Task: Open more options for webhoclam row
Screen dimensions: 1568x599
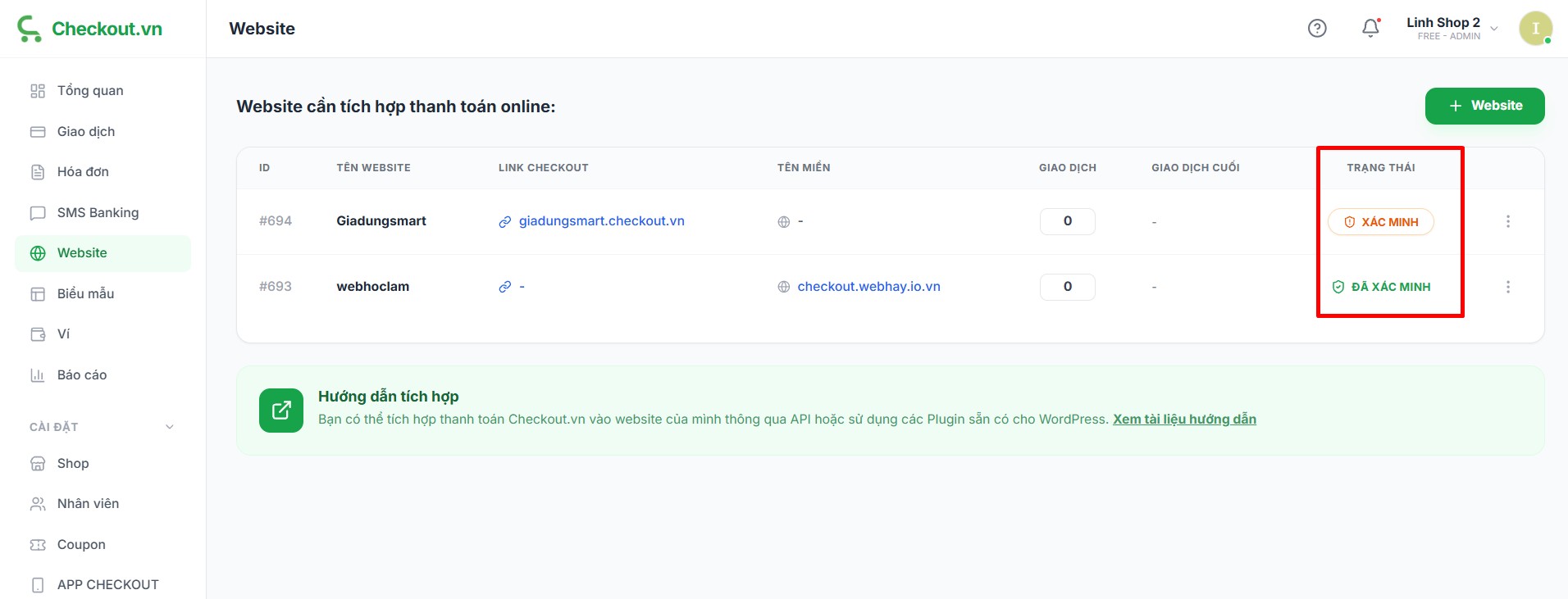Action: [1507, 287]
